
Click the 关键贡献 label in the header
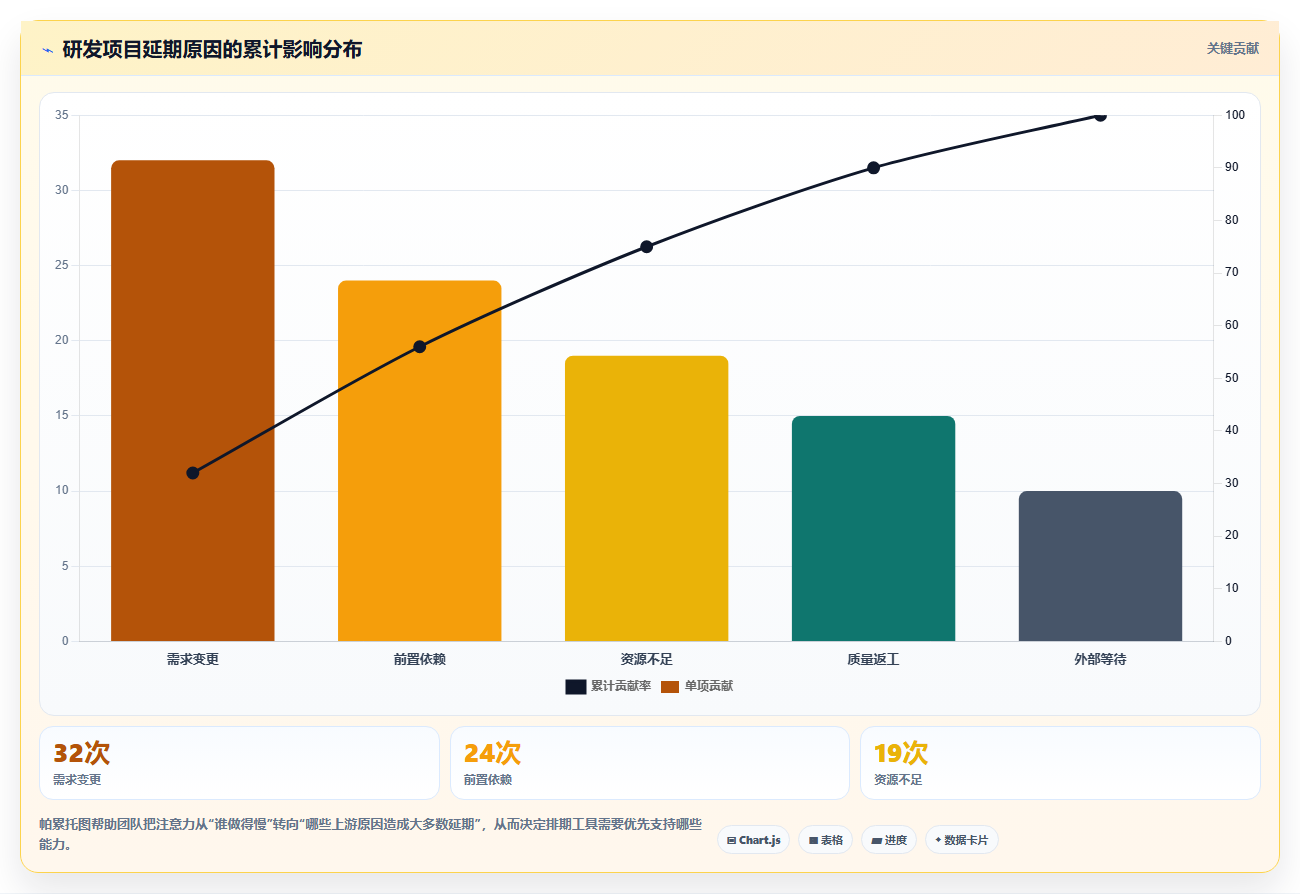(x=1232, y=48)
